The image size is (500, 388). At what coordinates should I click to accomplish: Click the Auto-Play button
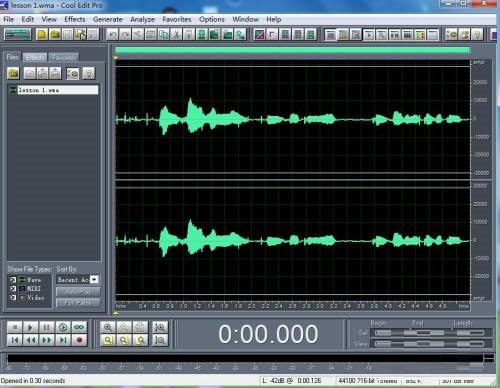click(78, 292)
